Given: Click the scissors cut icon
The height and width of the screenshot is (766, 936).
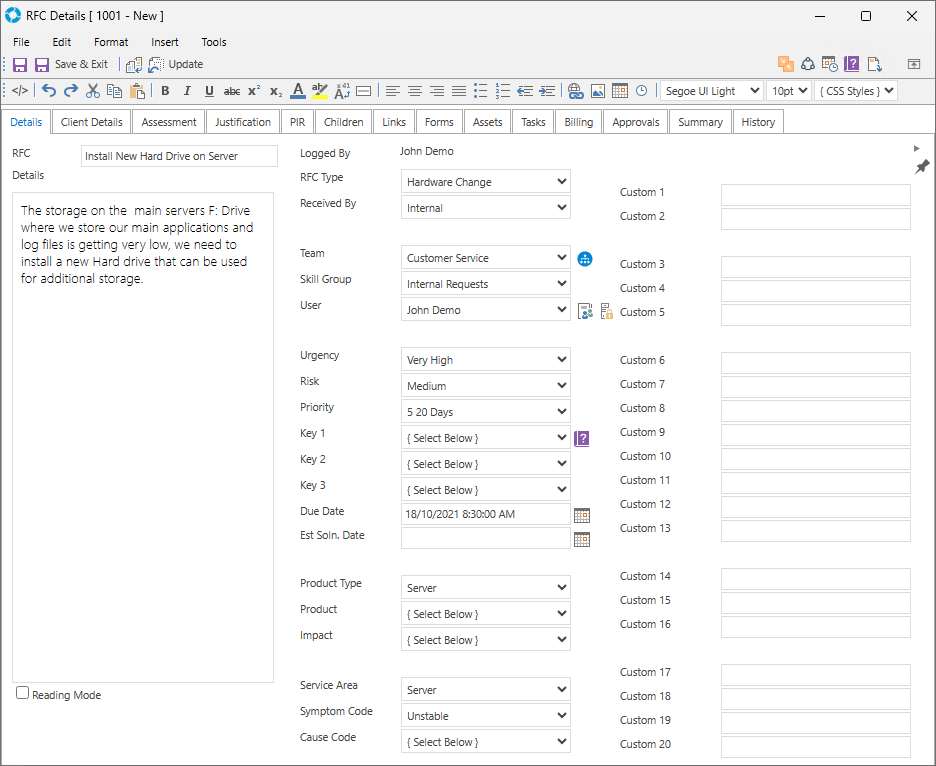Looking at the screenshot, I should 93,91.
